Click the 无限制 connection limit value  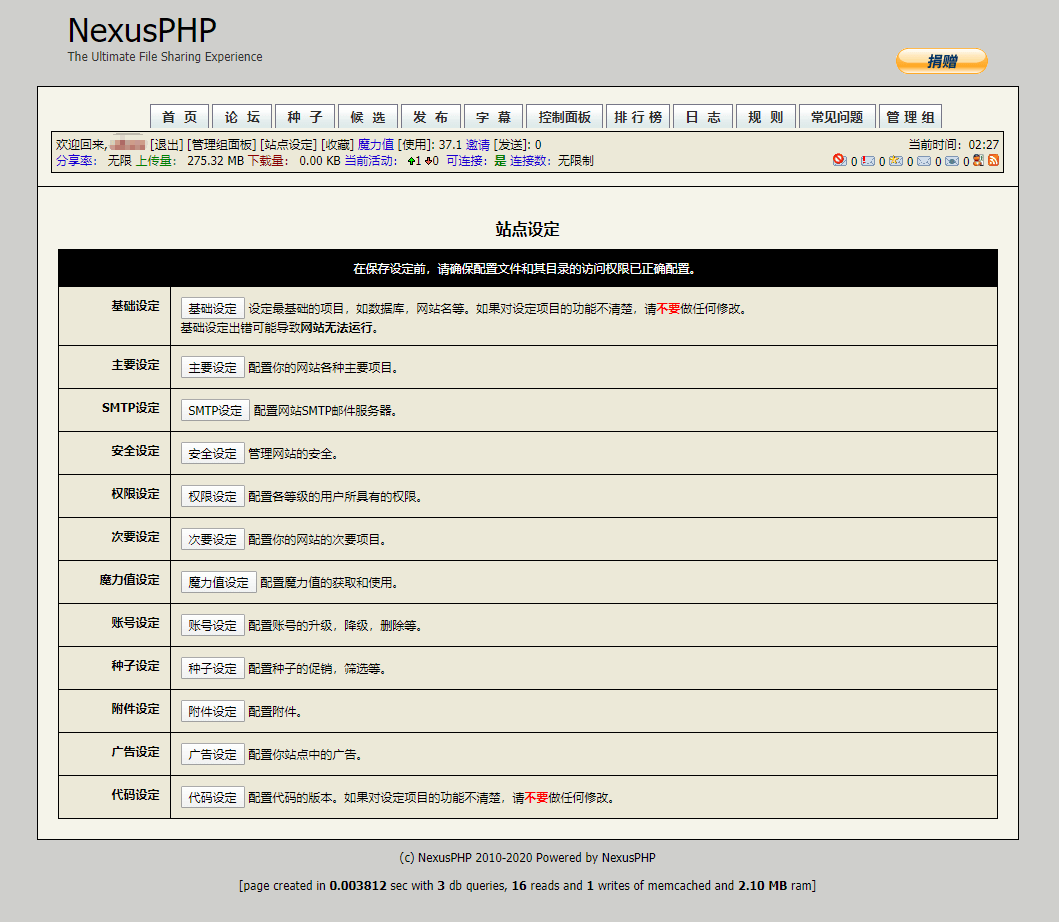coord(575,161)
